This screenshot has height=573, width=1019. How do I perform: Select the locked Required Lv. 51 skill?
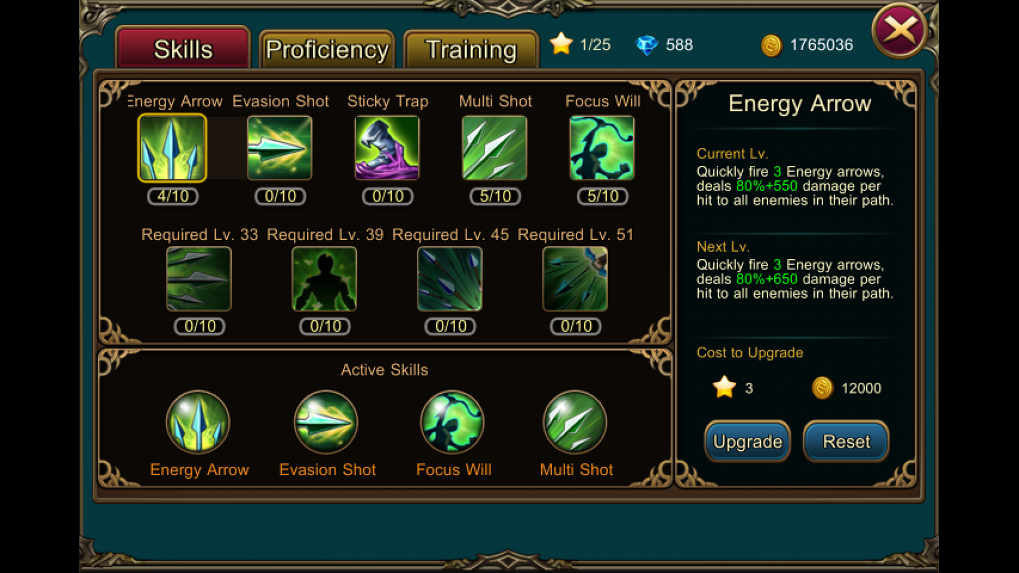click(575, 279)
